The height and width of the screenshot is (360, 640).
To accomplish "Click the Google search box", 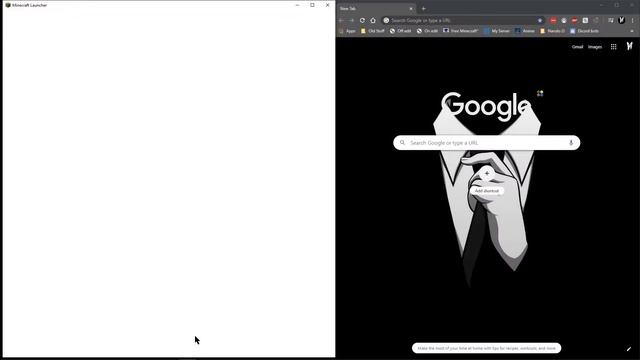I will pyautogui.click(x=487, y=143).
